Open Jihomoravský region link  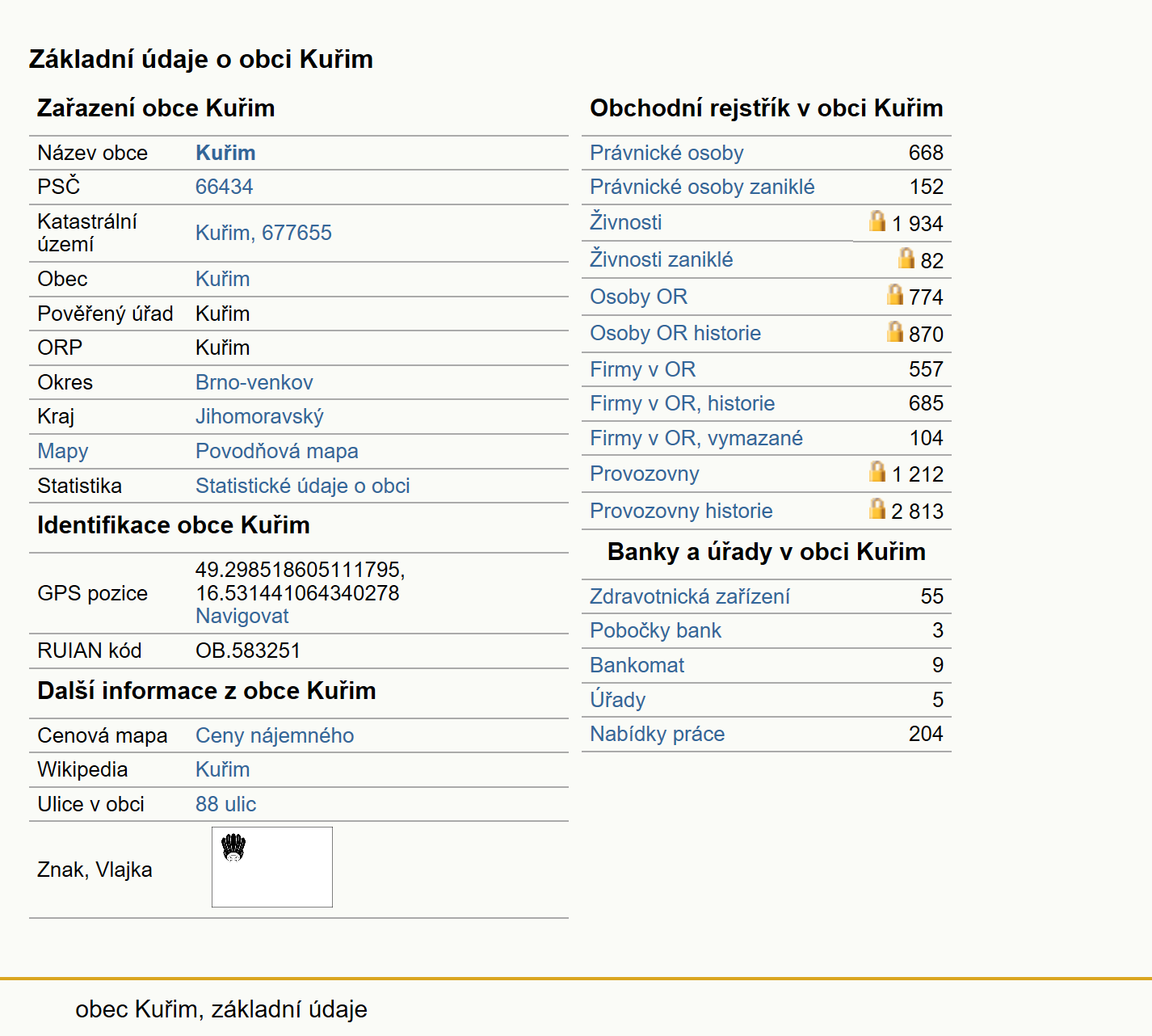point(259,416)
